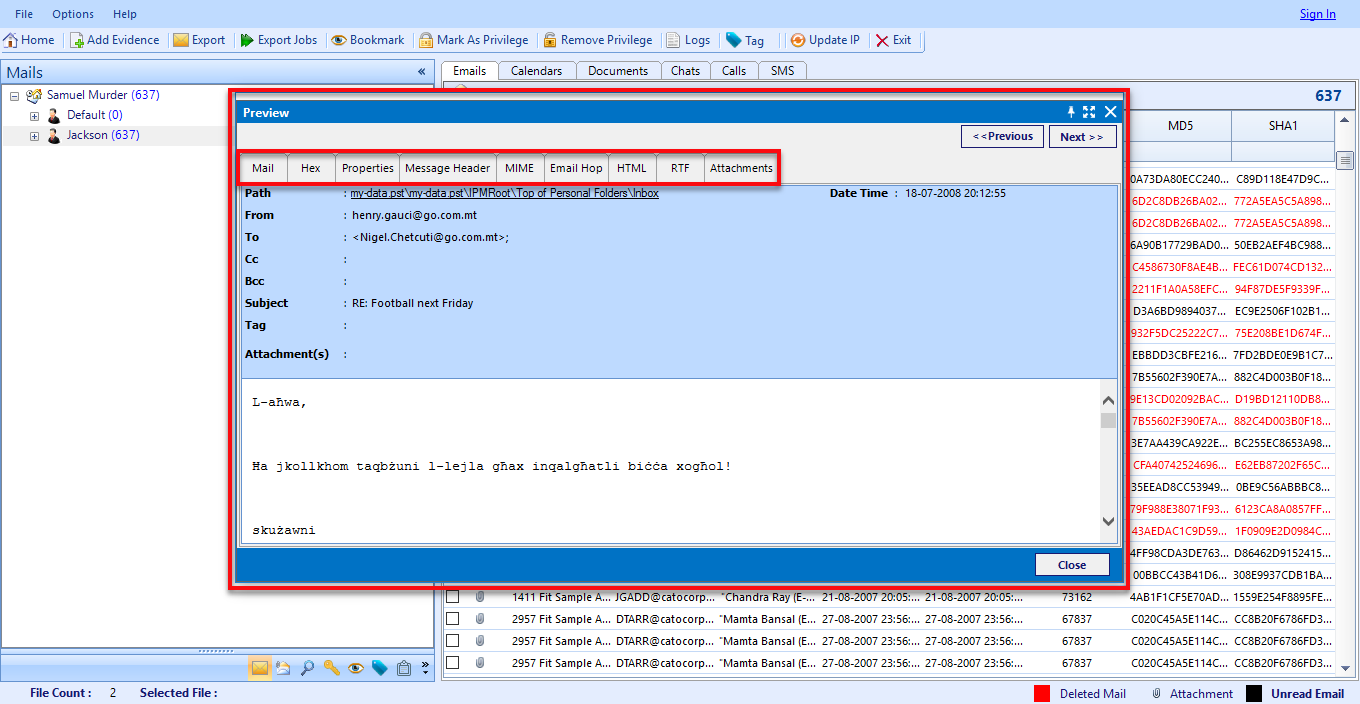Click the blue tag icon in Mails footer
The width and height of the screenshot is (1360, 704).
380,668
